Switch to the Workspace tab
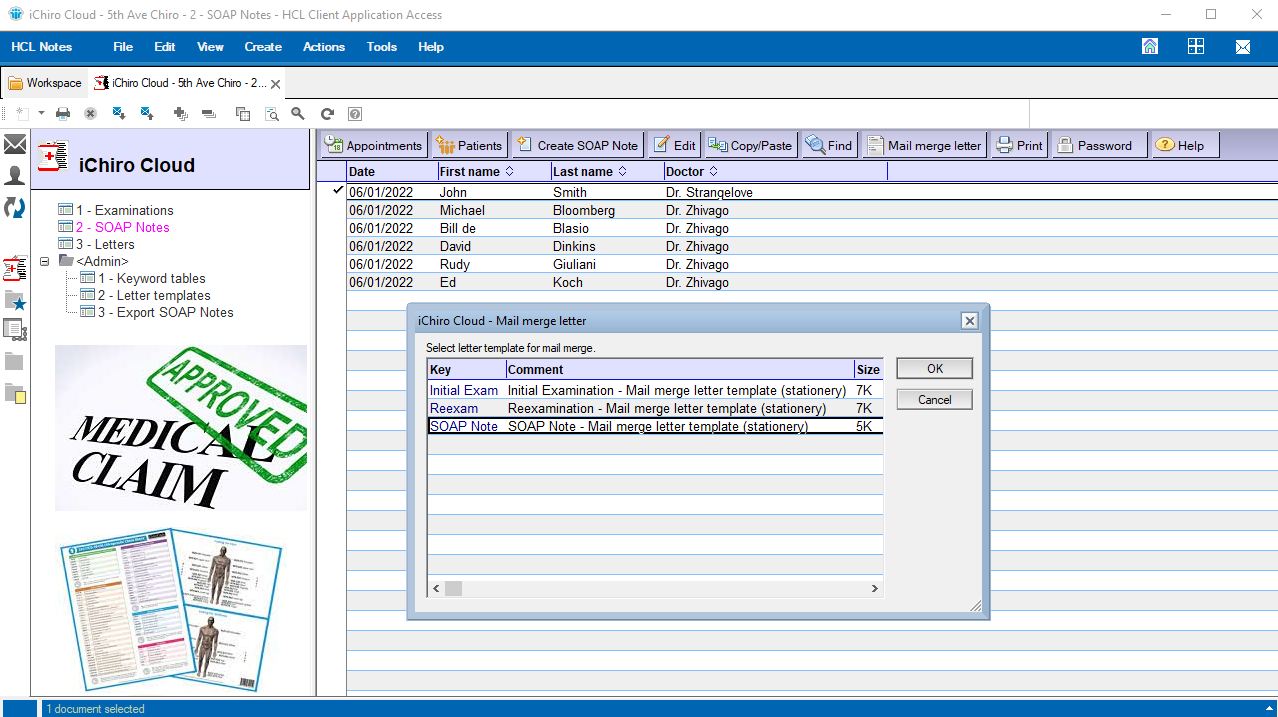 (45, 83)
